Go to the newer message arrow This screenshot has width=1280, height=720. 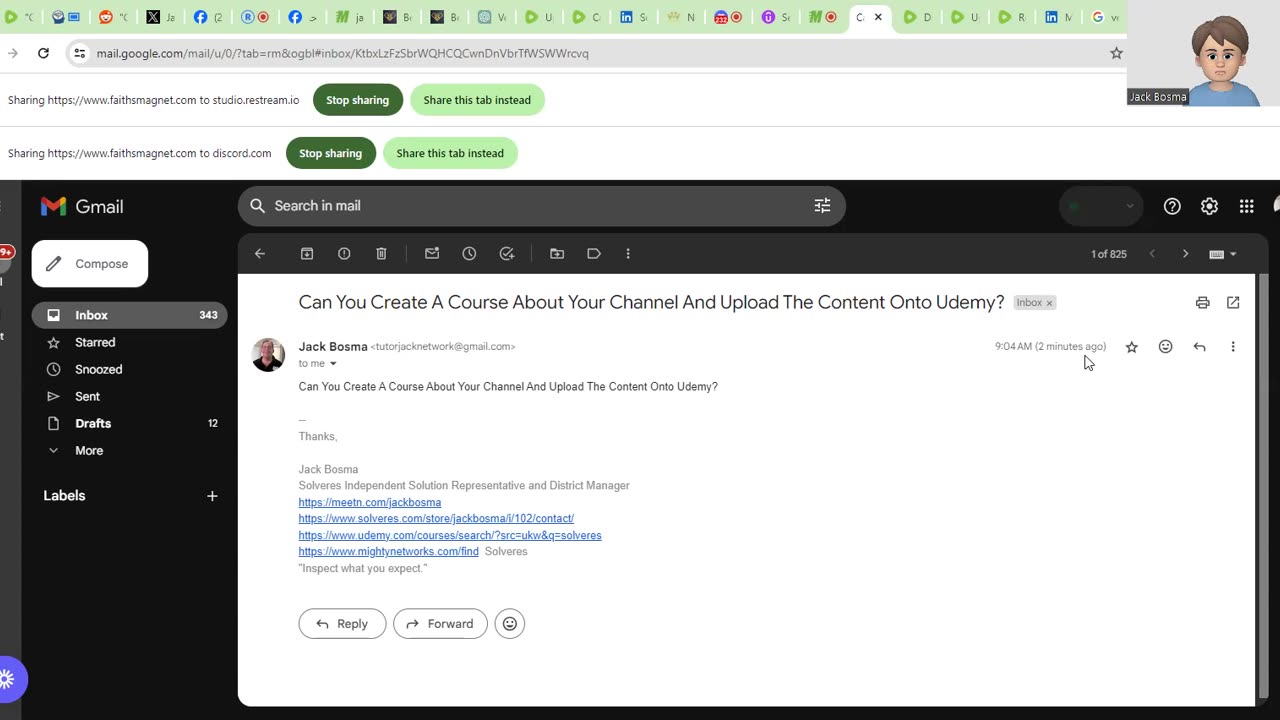[1152, 254]
